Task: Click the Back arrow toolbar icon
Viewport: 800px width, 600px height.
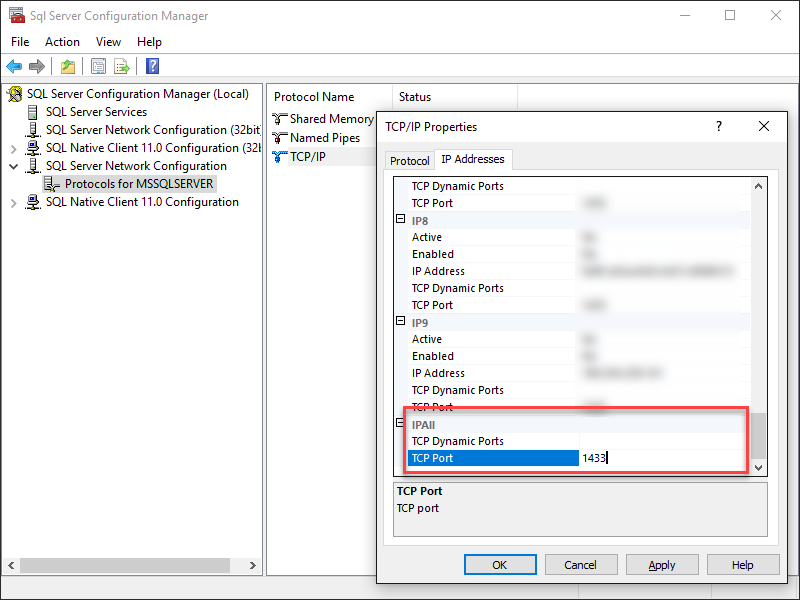Action: 14,66
